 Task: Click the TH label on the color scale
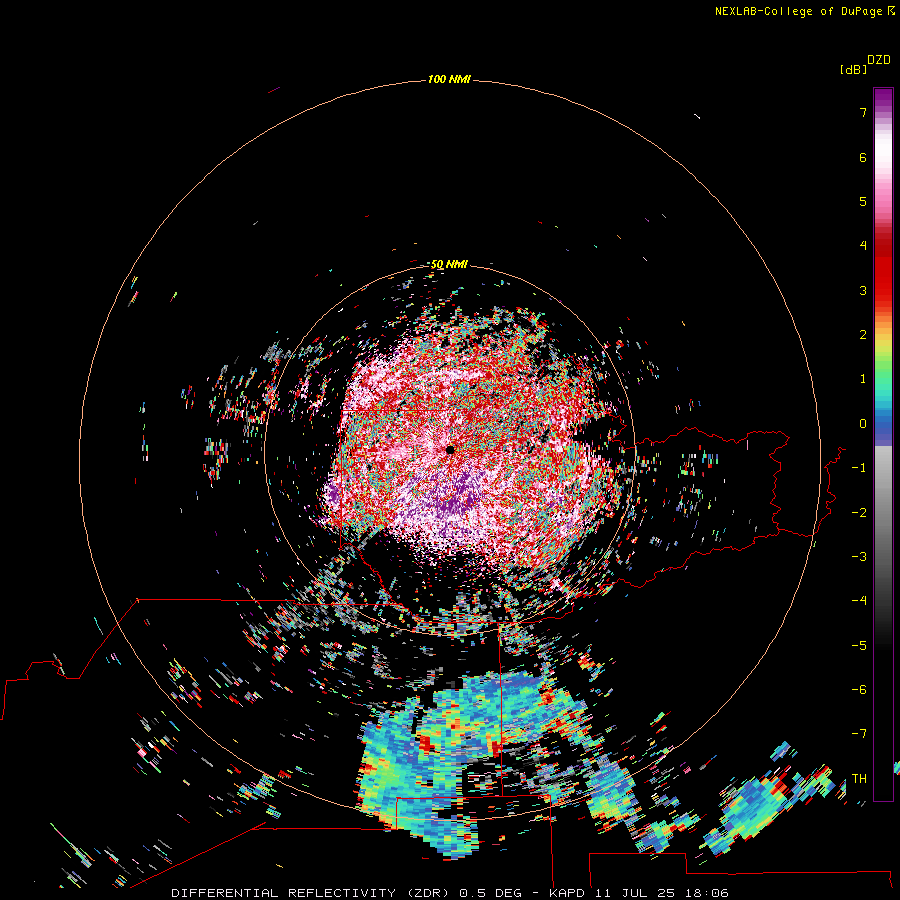[859, 779]
